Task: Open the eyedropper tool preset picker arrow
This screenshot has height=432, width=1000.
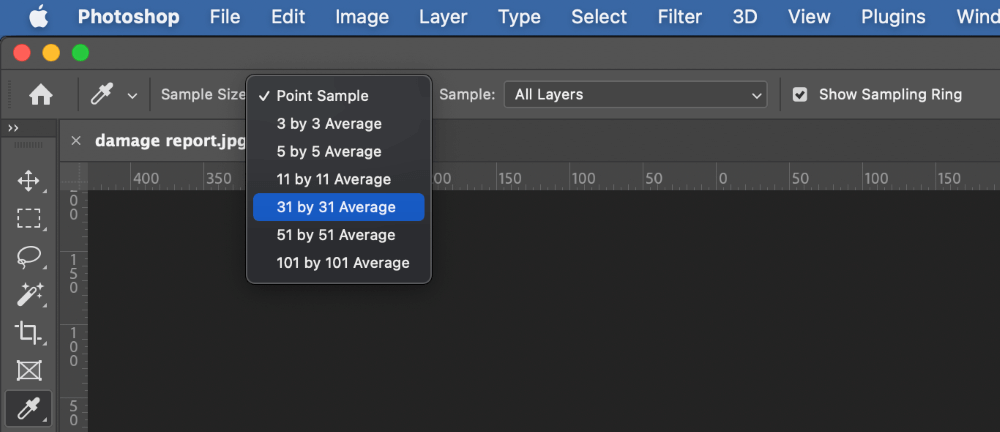Action: tap(132, 96)
